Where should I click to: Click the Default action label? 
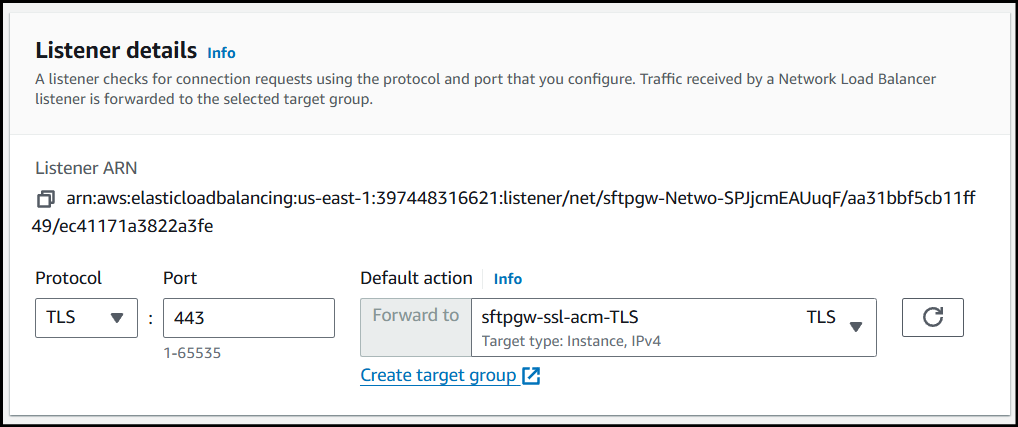416,278
